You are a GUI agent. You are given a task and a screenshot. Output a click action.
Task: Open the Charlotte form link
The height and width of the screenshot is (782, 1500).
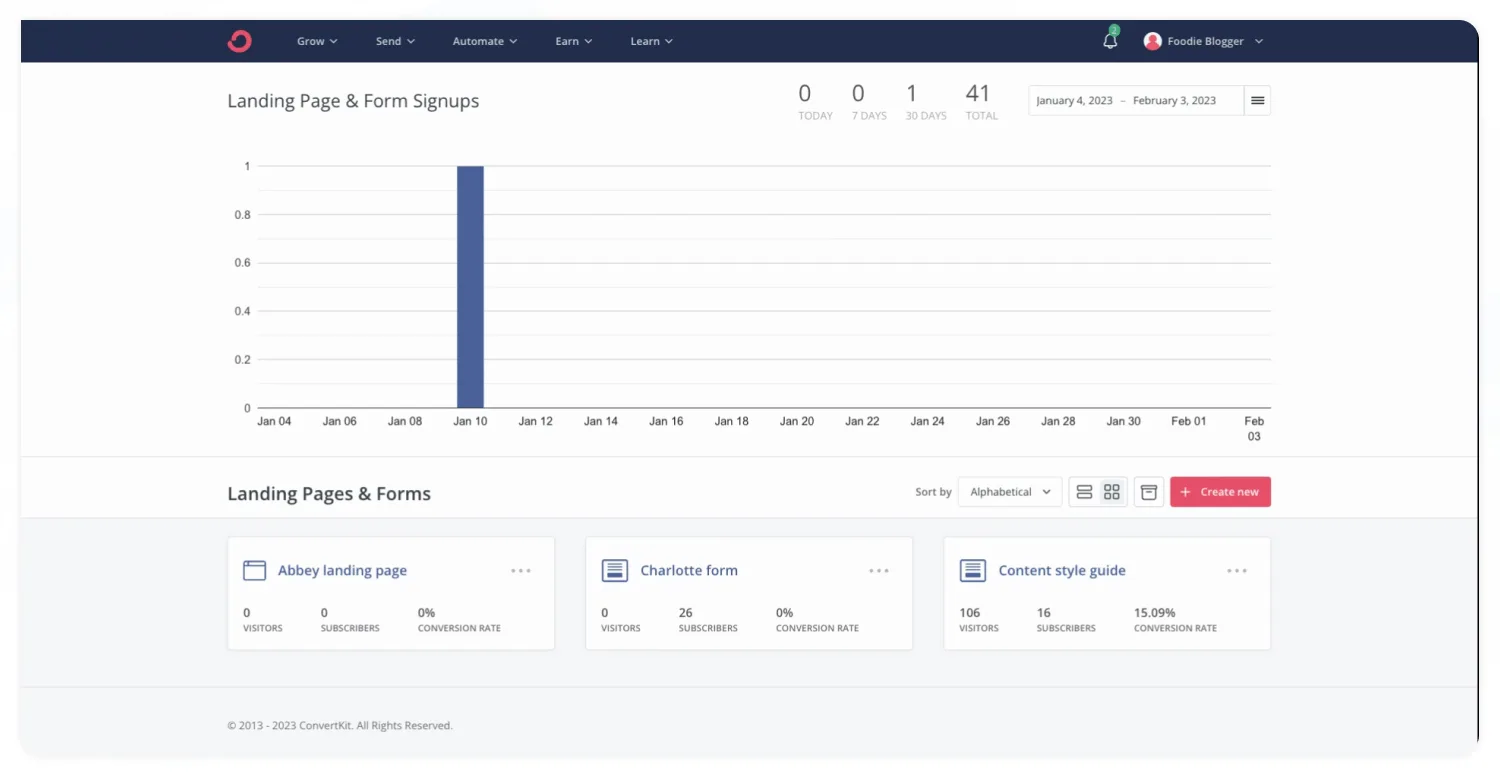click(689, 571)
